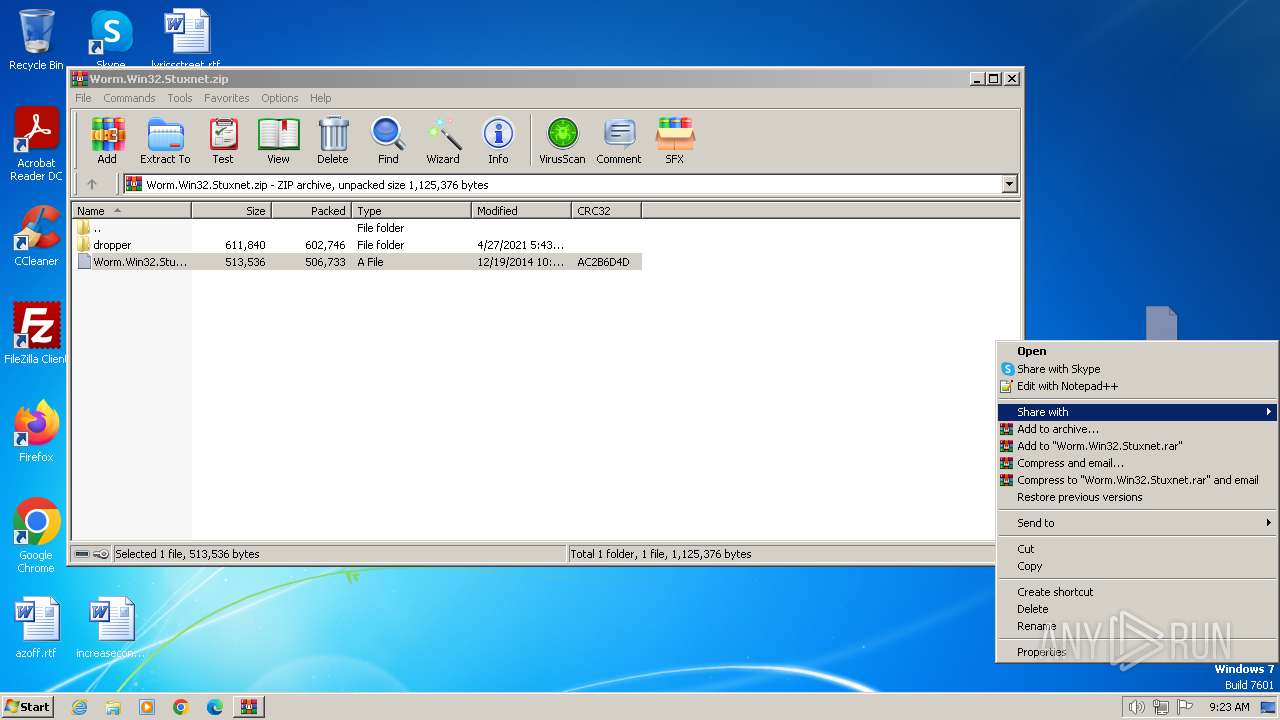This screenshot has width=1280, height=720.
Task: Open the Help menu
Action: coord(321,98)
